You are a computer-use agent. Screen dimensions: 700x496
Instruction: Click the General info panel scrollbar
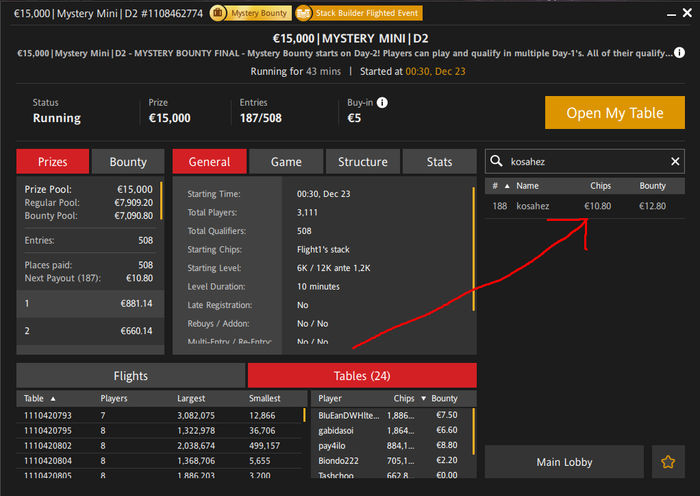point(473,249)
